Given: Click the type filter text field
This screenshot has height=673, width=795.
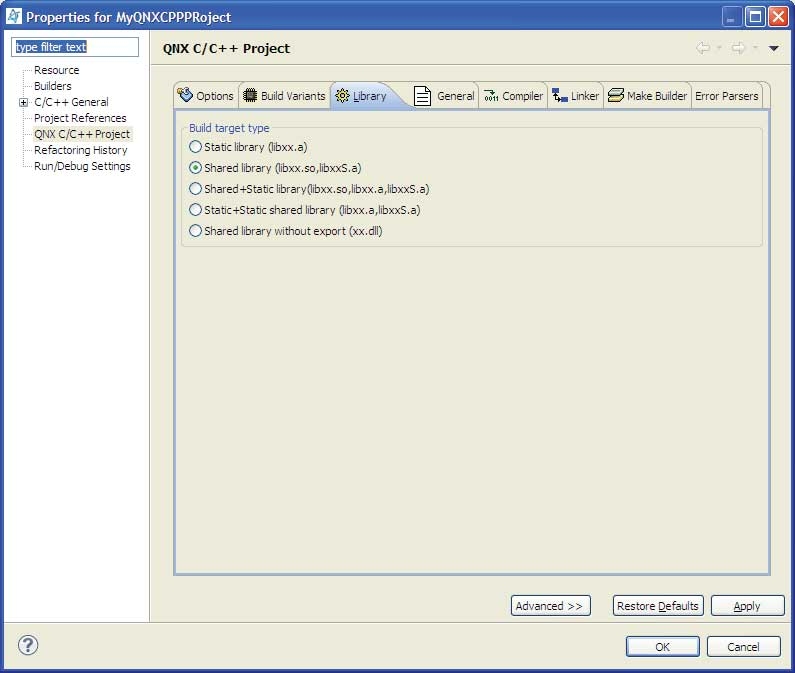Looking at the screenshot, I should (x=75, y=47).
